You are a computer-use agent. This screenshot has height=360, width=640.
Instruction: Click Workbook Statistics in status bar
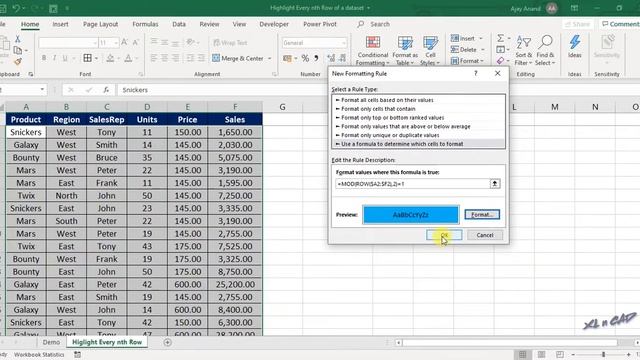click(x=39, y=355)
